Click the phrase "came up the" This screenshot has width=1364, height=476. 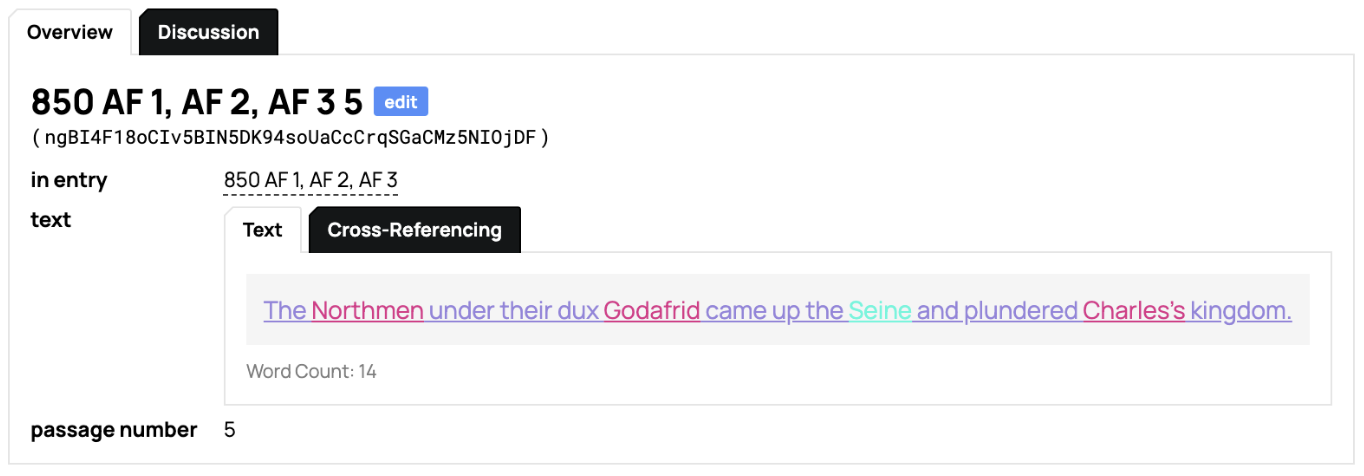[x=774, y=311]
